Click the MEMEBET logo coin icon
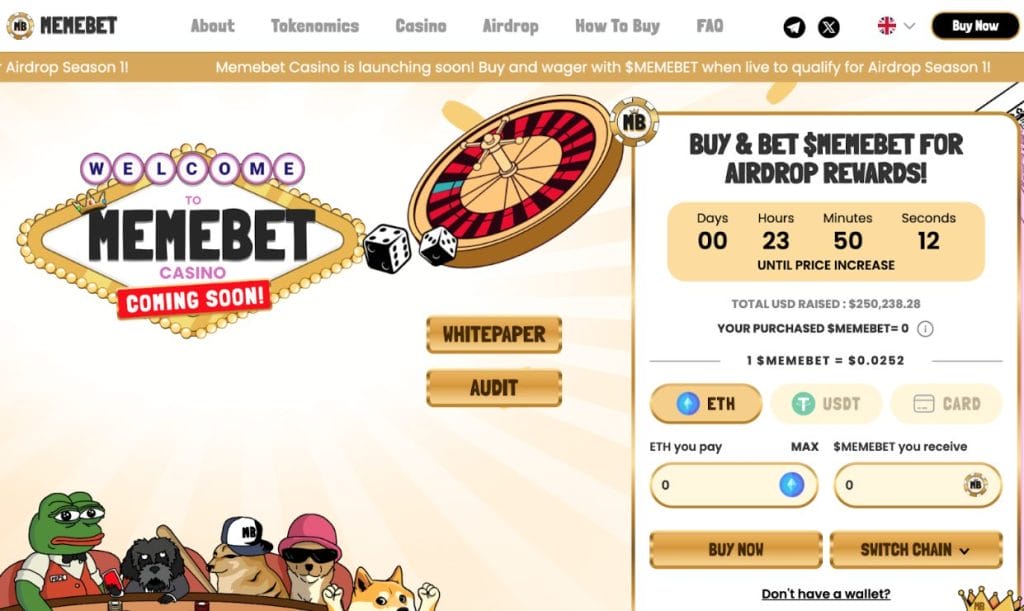1024x611 pixels. [x=20, y=26]
